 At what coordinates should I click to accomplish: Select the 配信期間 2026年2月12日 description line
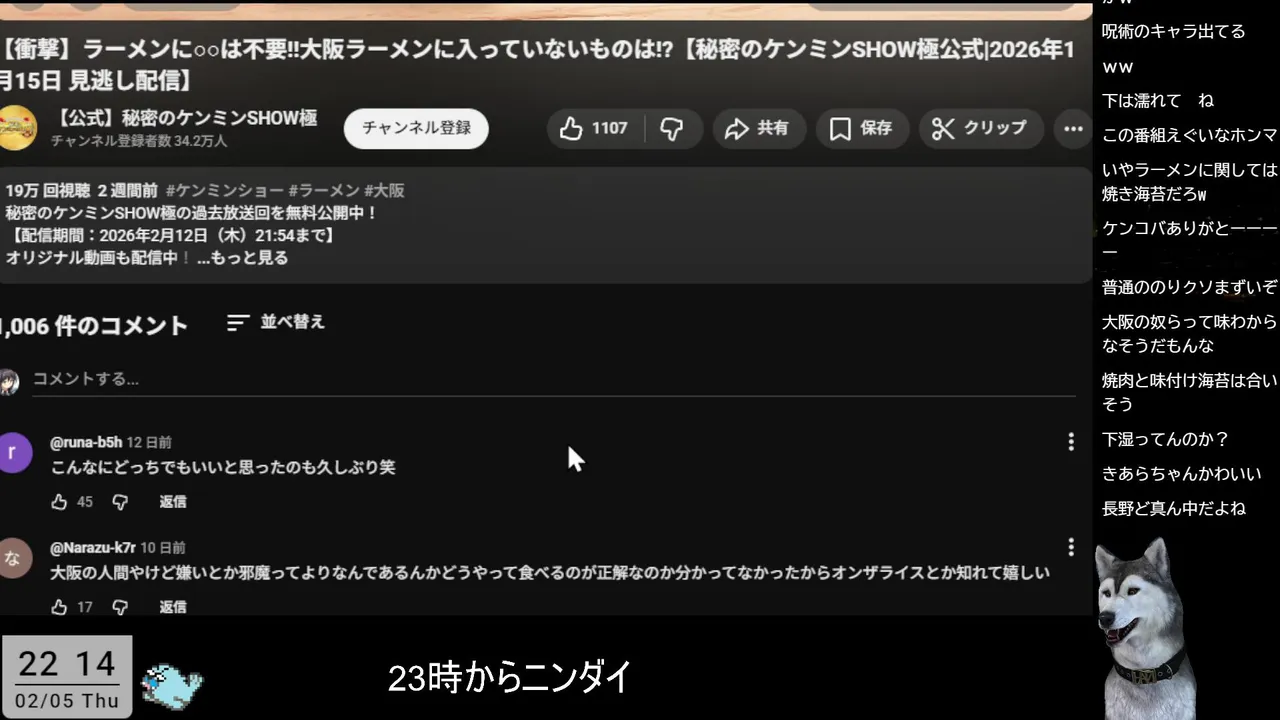pos(171,235)
